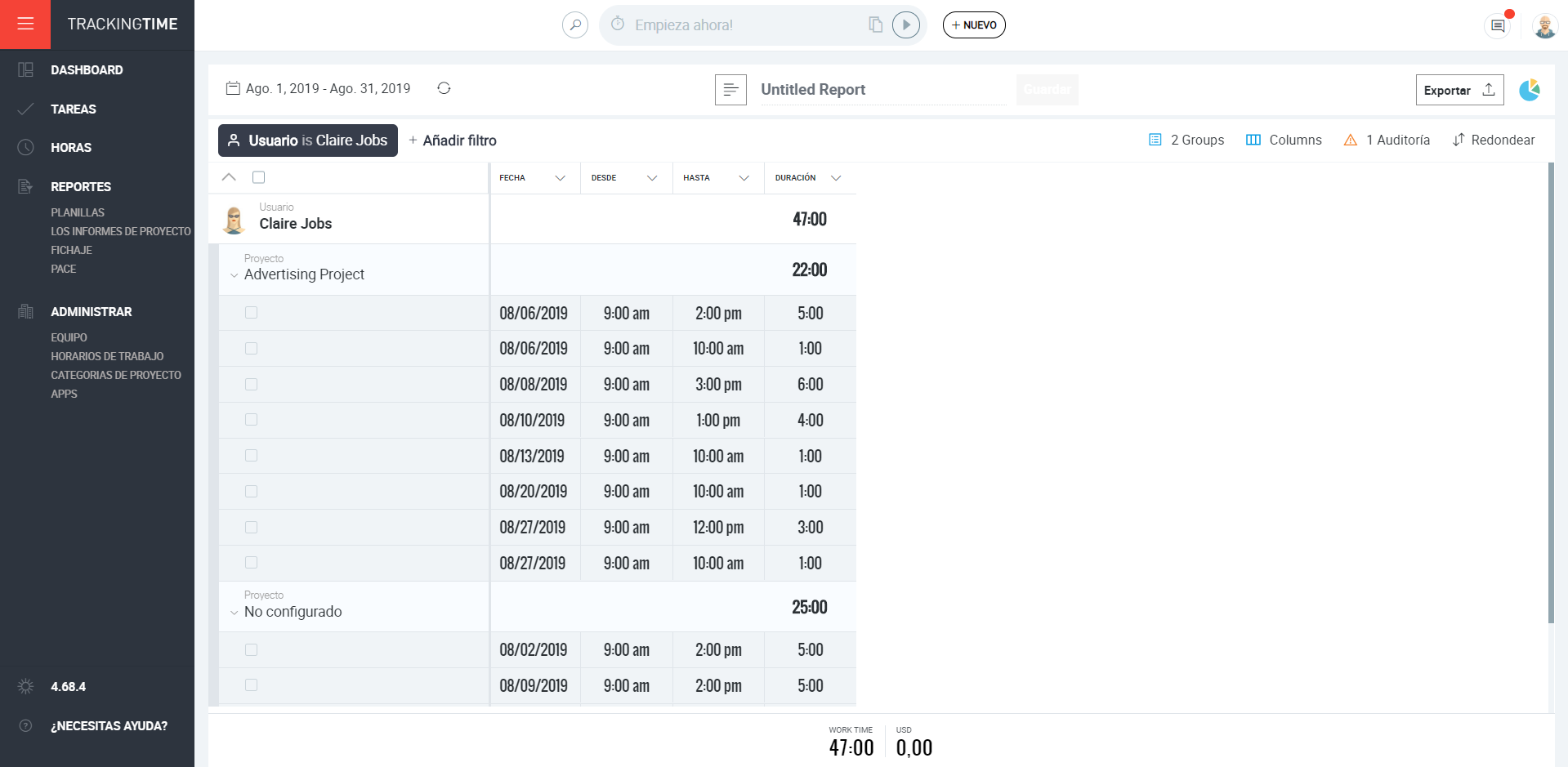Check the 08/09/2019 row checkbox
Image resolution: width=1568 pixels, height=767 pixels.
tap(251, 685)
